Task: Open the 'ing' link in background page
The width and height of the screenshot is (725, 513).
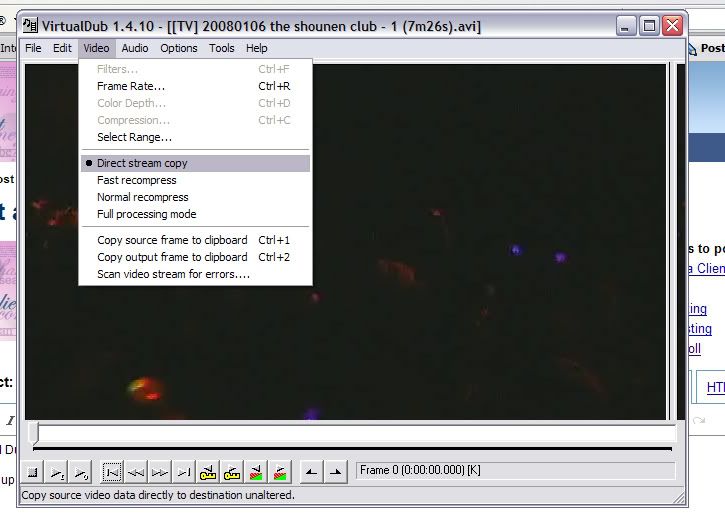Action: 698,309
